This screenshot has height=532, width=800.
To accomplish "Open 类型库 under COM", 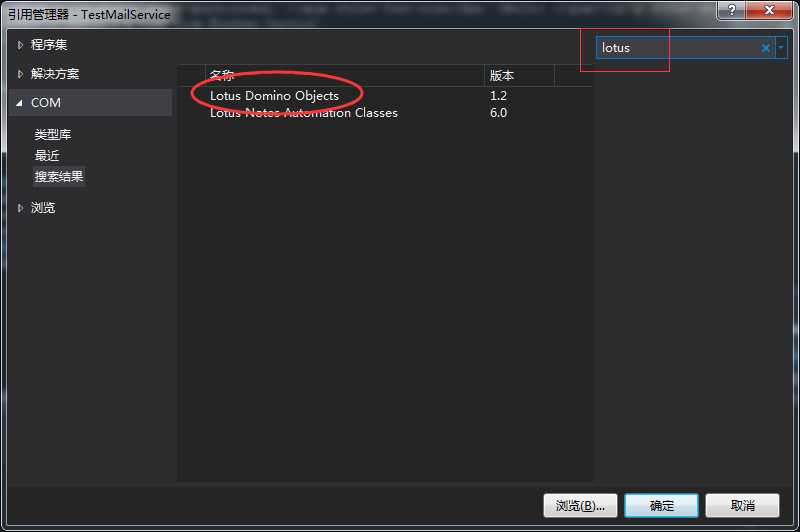I will click(x=53, y=135).
